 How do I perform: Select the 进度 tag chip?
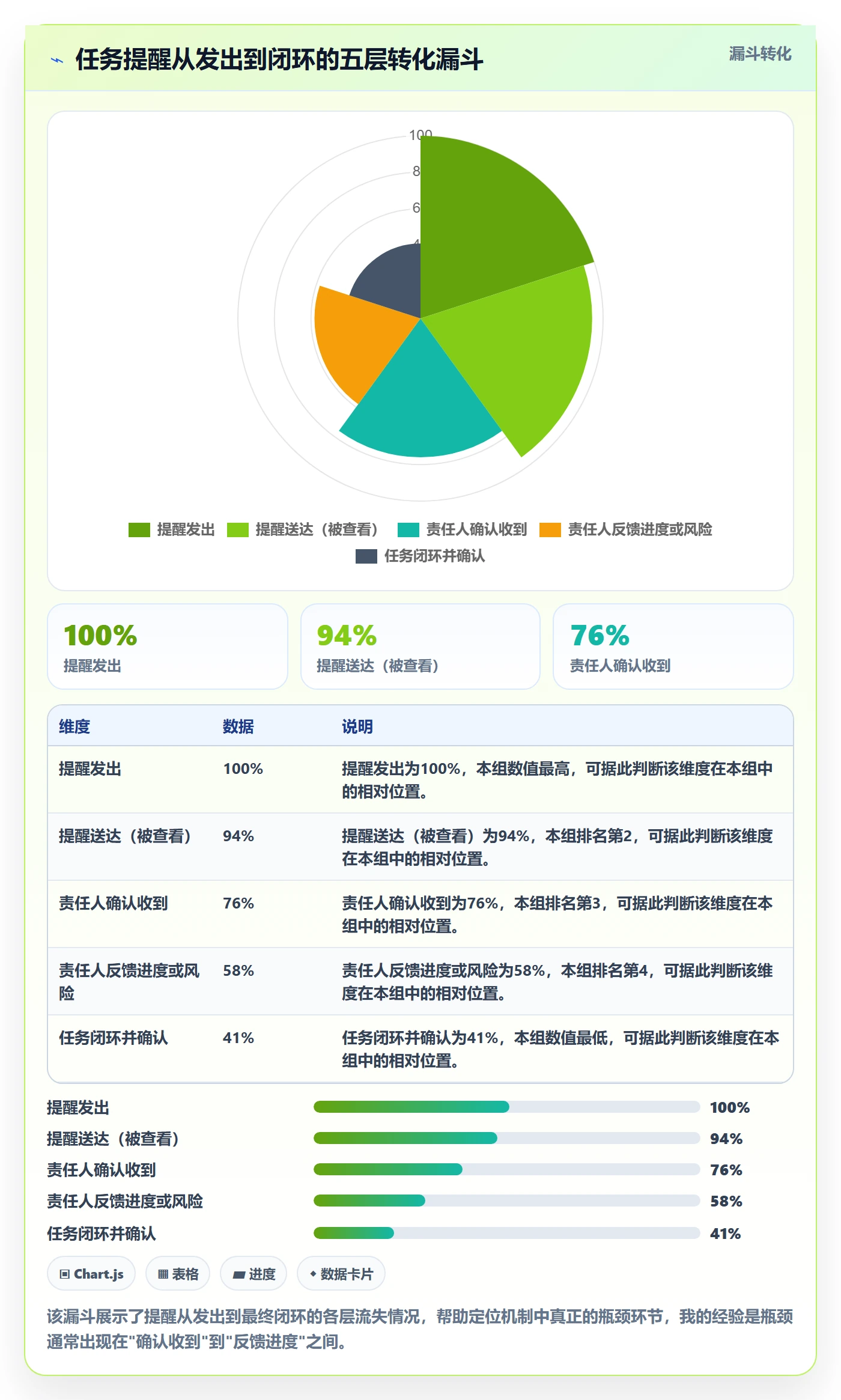(x=254, y=1274)
